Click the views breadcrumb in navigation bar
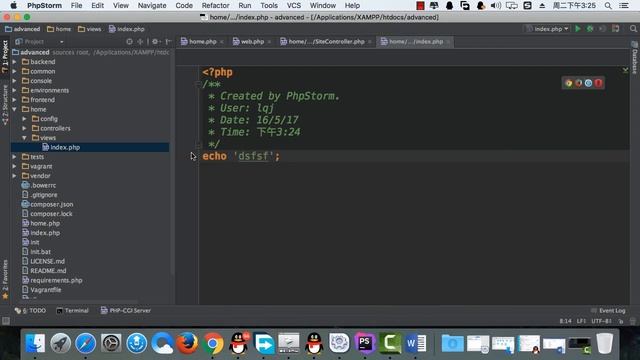Viewport: 640px width, 360px height. [89, 29]
